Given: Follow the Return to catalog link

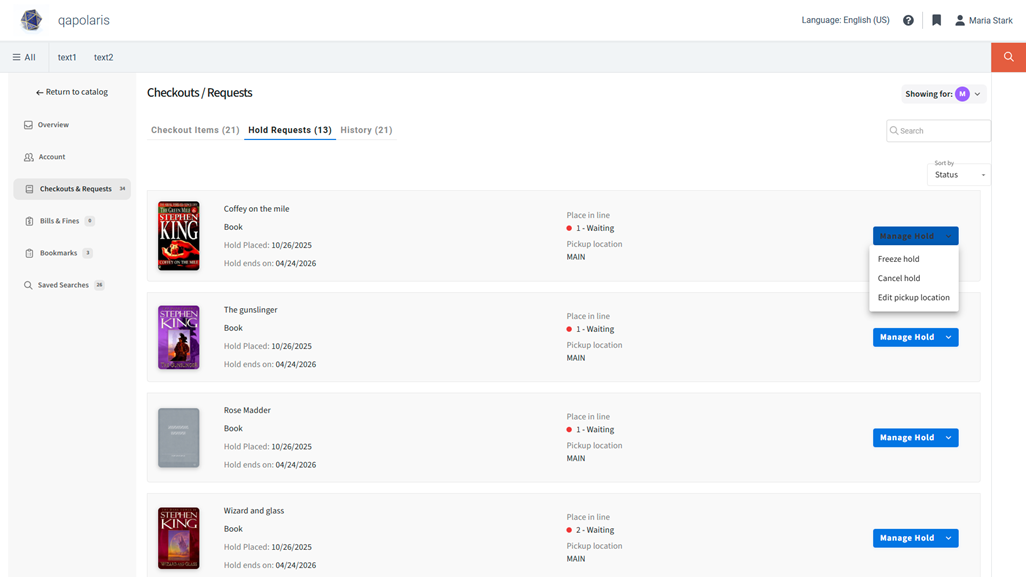Looking at the screenshot, I should 77,92.
